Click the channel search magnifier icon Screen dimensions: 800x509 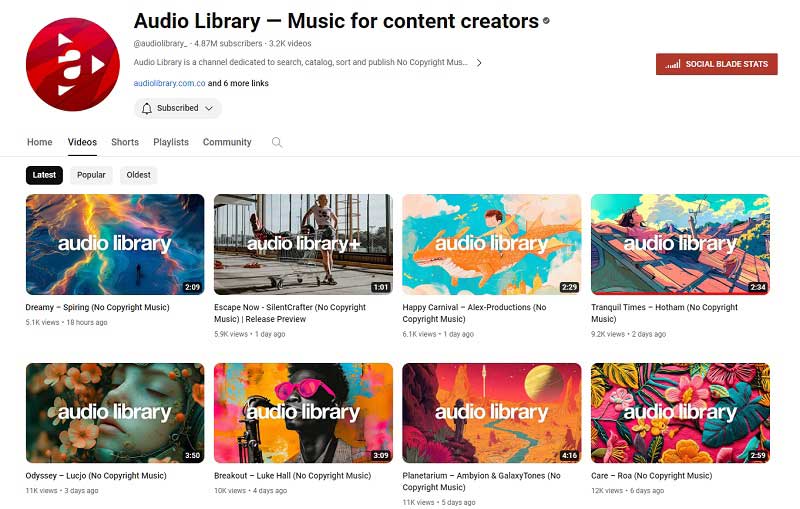point(277,142)
